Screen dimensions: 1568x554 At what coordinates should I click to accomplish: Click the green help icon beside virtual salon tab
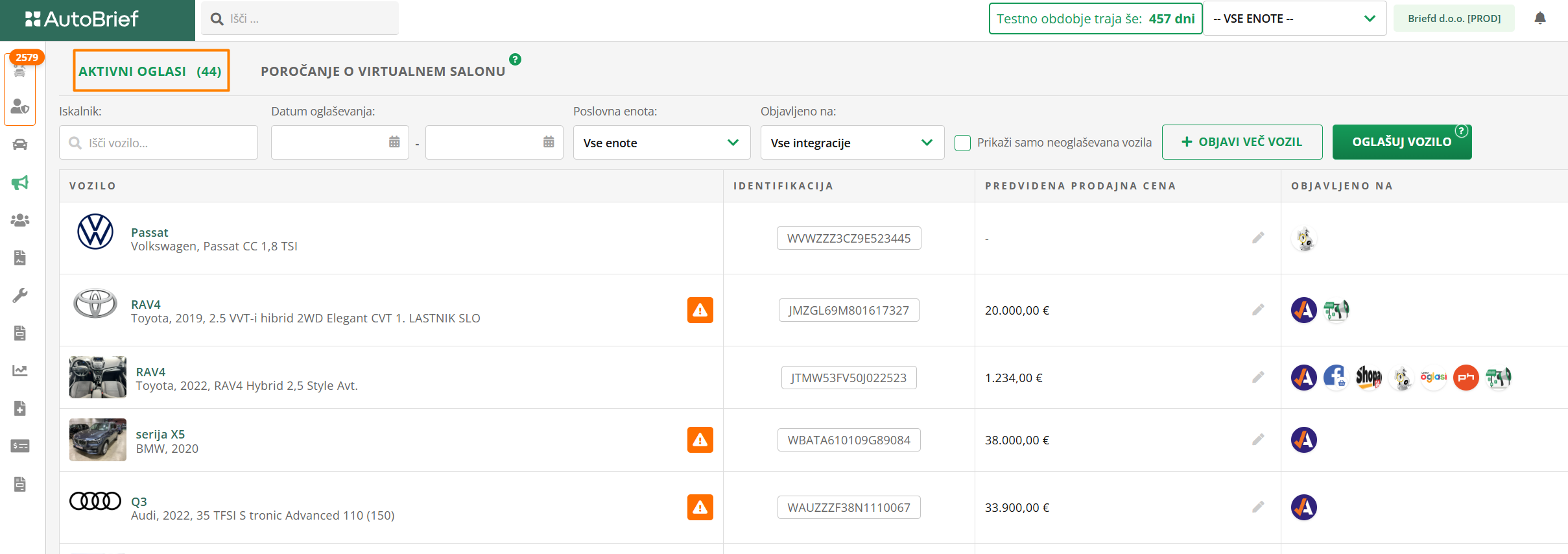click(x=515, y=60)
